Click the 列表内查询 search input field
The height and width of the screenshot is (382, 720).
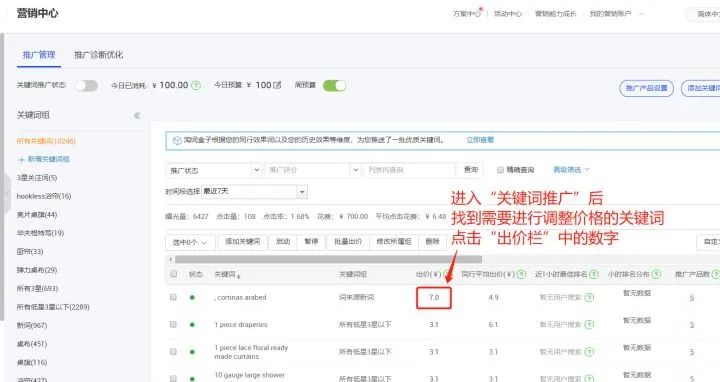[410, 170]
